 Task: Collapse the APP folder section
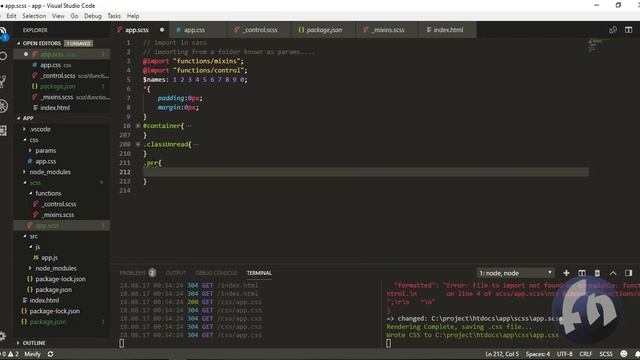click(18, 118)
